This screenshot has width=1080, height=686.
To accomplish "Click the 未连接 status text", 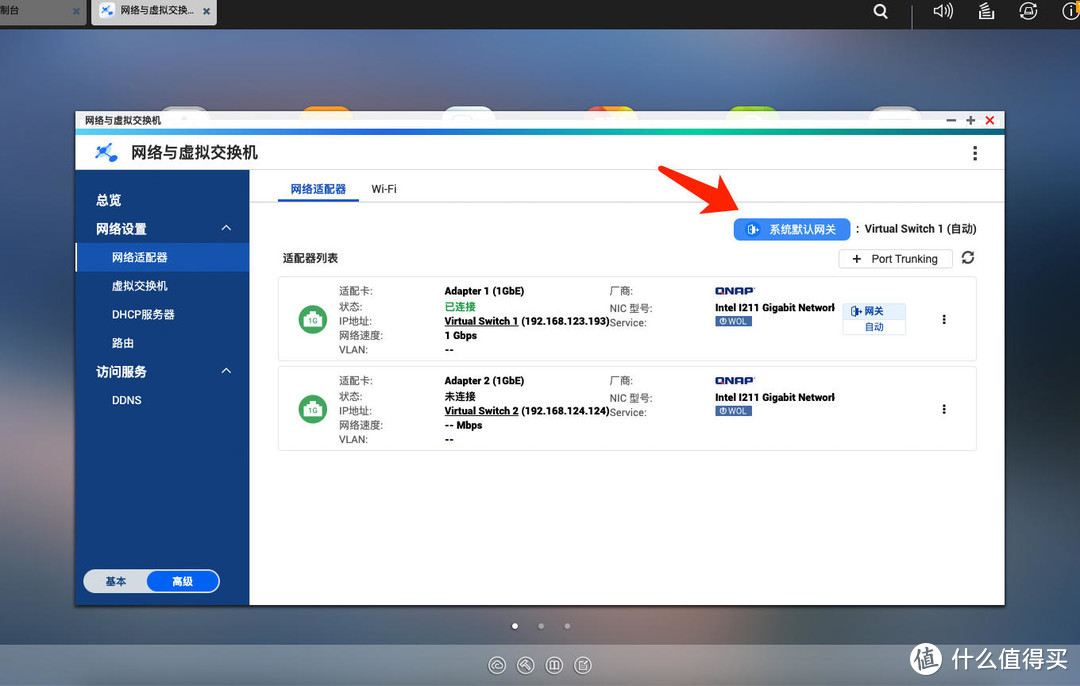I will pyautogui.click(x=460, y=396).
